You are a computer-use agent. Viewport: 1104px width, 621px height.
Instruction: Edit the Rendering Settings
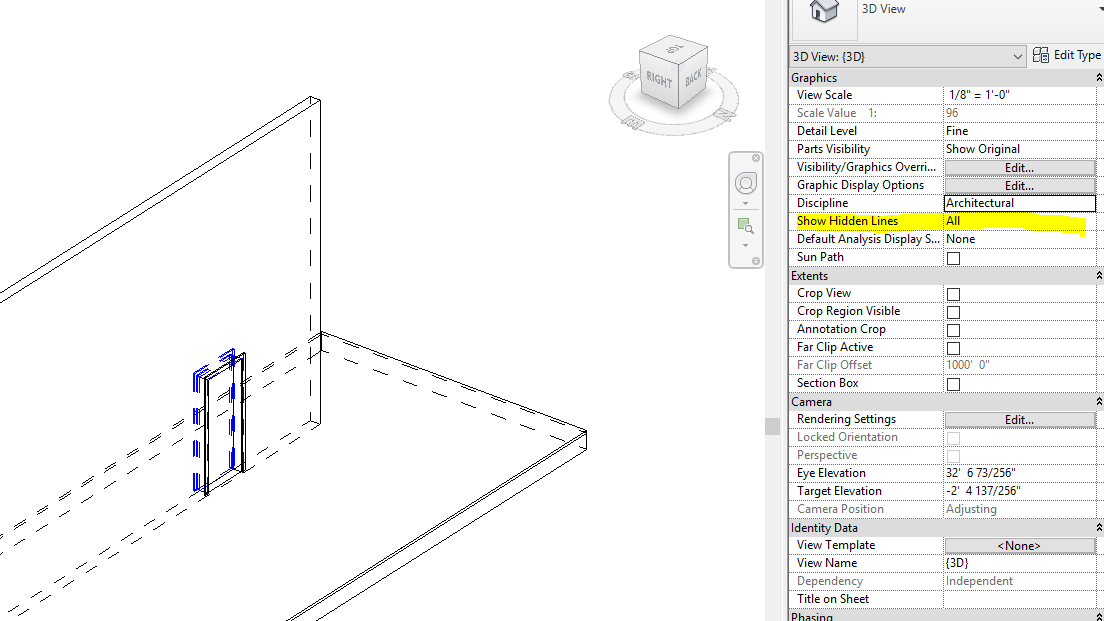tap(1019, 419)
